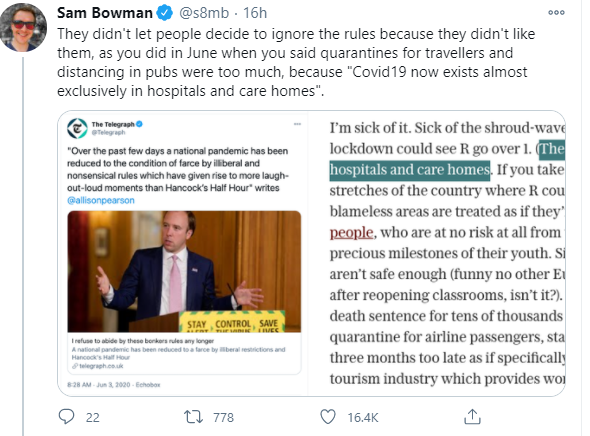Image resolution: width=590 pixels, height=436 pixels.
Task: Open the embedded Telegraph tweet's more options
Action: point(297,124)
